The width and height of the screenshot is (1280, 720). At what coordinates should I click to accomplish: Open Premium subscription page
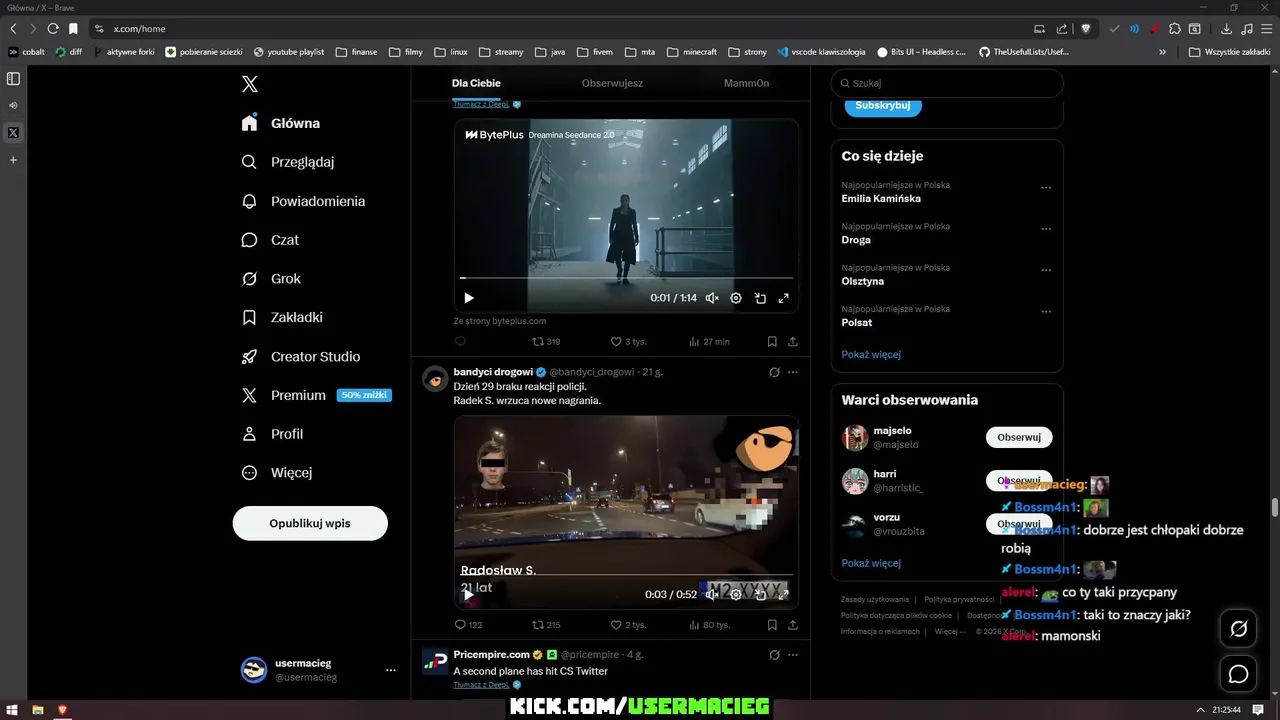pyautogui.click(x=315, y=395)
